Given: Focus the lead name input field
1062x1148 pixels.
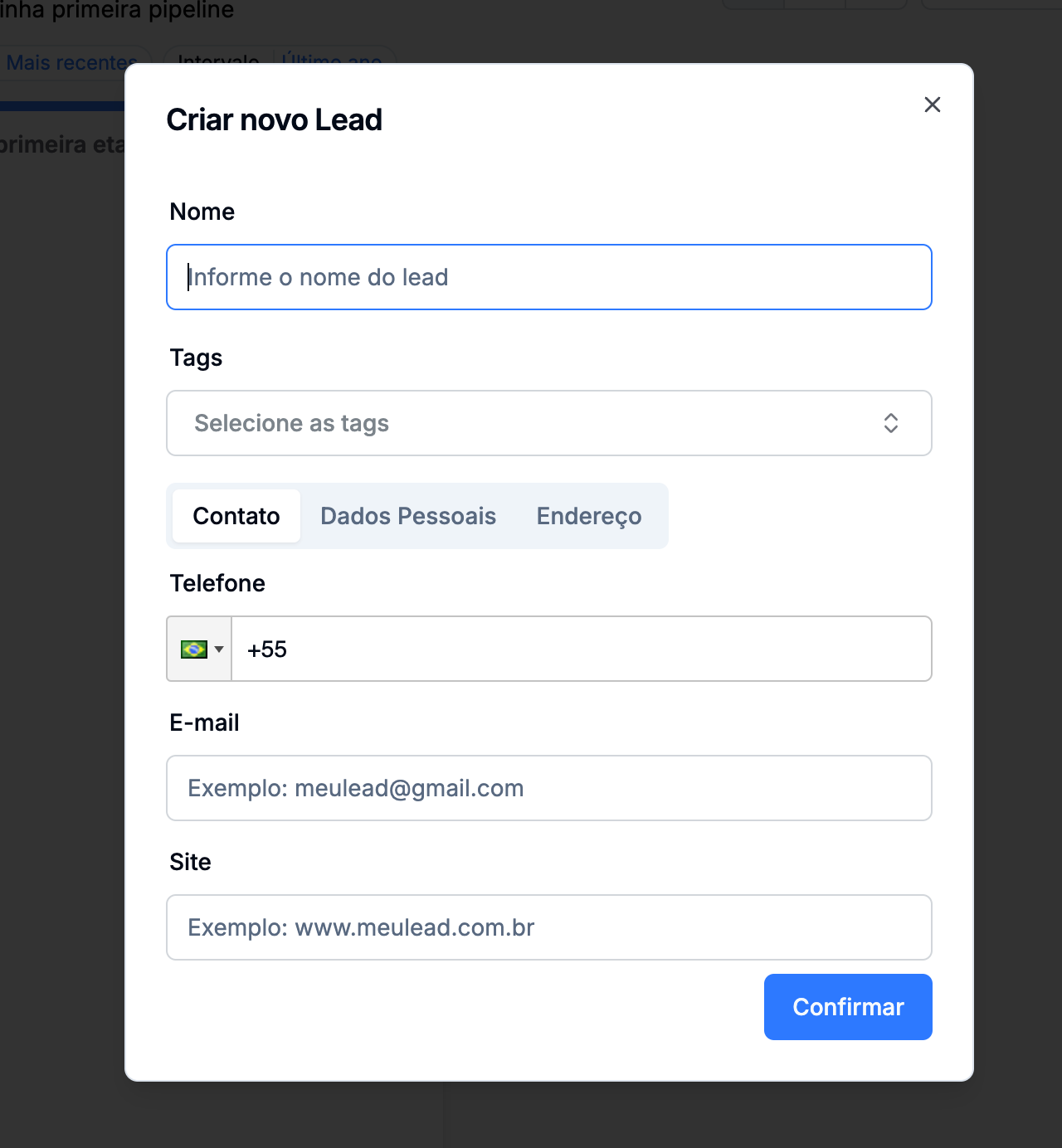Looking at the screenshot, I should pyautogui.click(x=548, y=277).
